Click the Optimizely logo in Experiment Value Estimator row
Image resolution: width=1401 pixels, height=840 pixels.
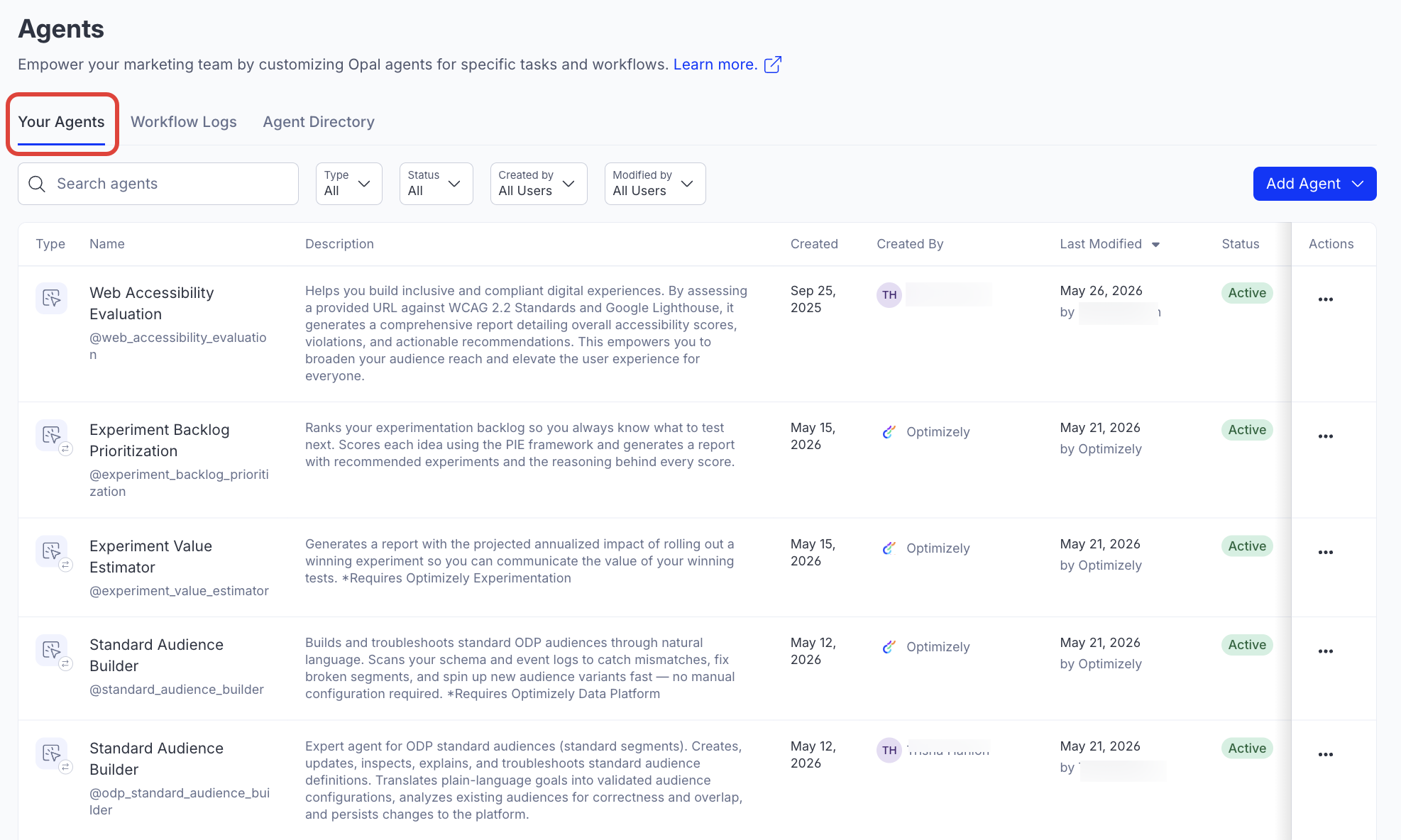click(x=889, y=548)
